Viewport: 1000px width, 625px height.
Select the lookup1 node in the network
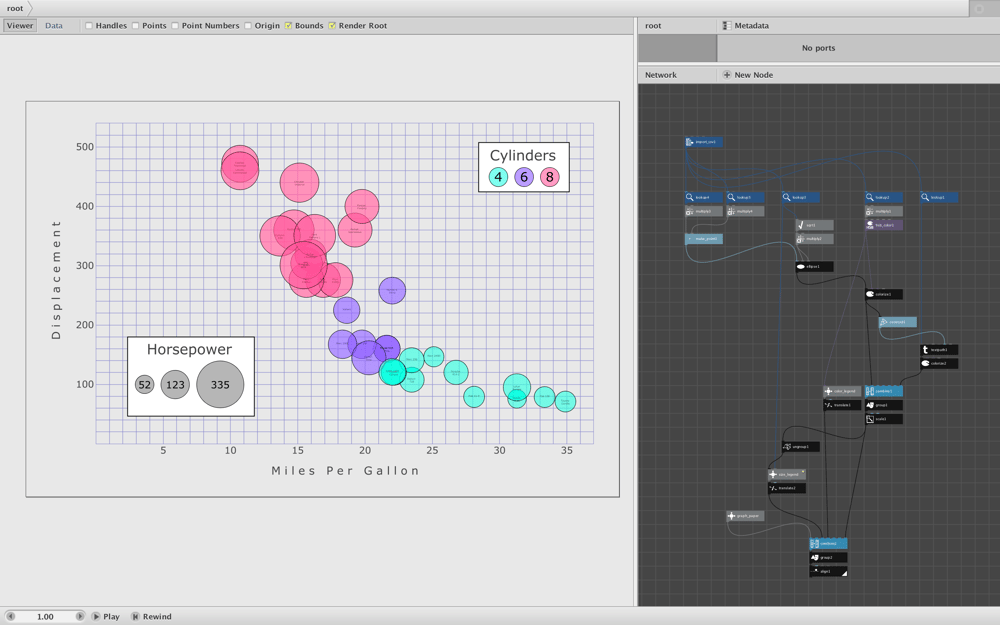(939, 198)
